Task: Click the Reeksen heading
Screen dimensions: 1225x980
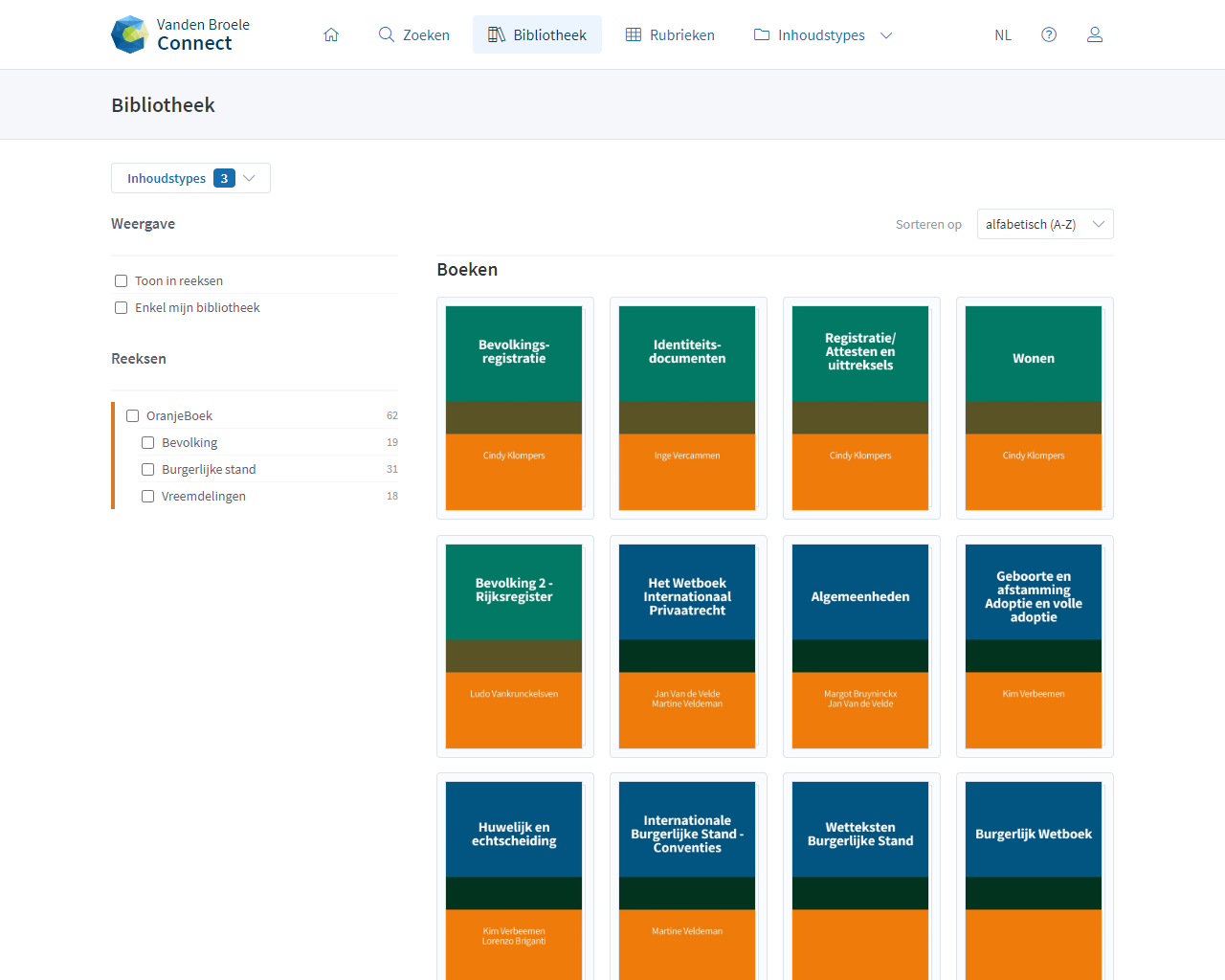Action: point(139,359)
